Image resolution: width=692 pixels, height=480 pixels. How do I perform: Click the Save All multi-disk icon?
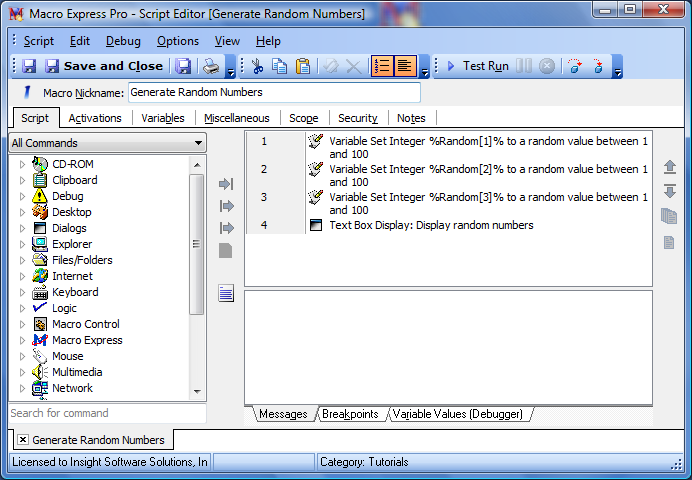tap(183, 66)
